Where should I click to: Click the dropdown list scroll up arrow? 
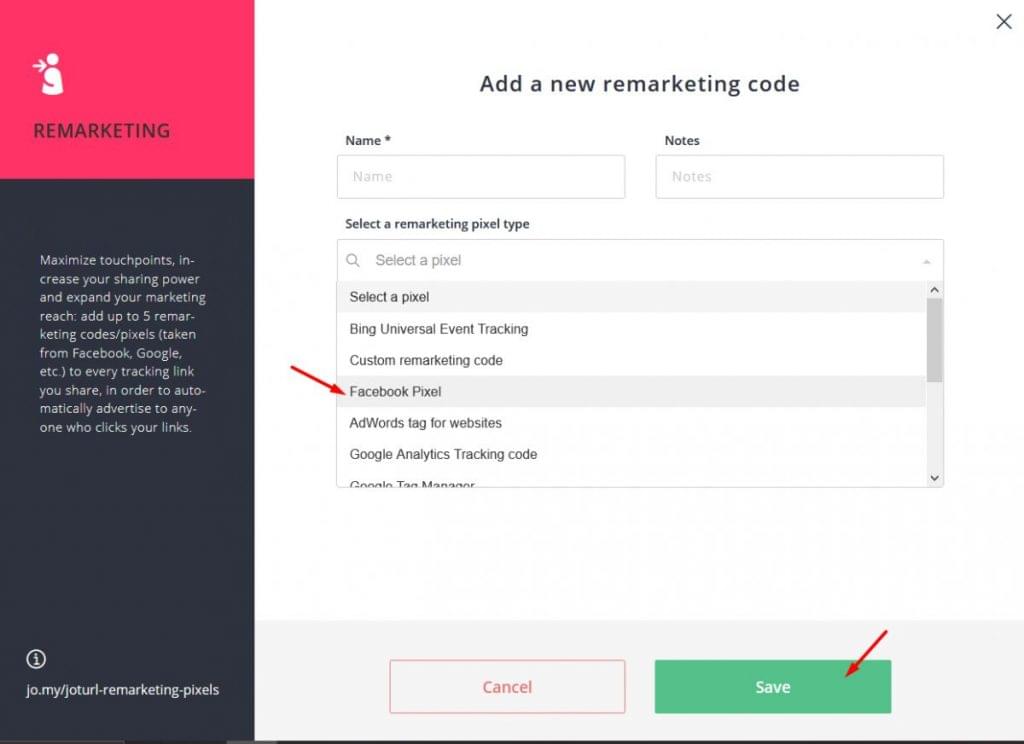click(935, 290)
